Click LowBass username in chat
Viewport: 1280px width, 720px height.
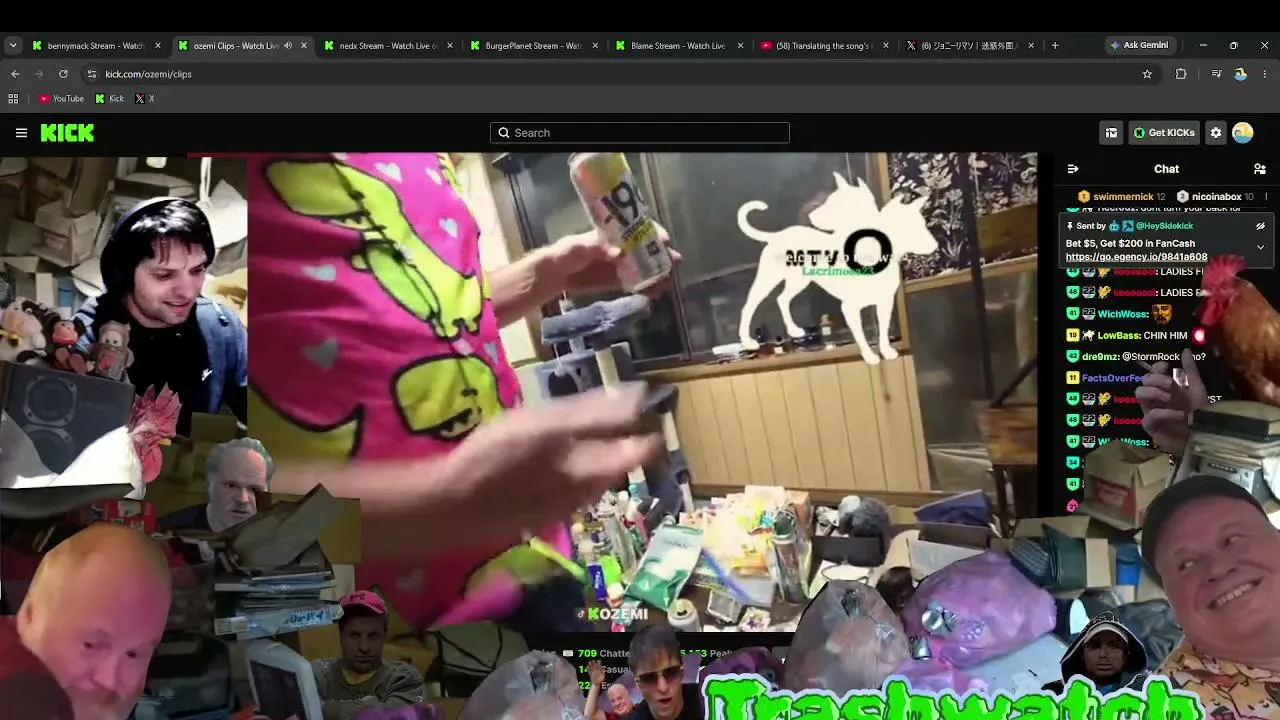[1120, 335]
